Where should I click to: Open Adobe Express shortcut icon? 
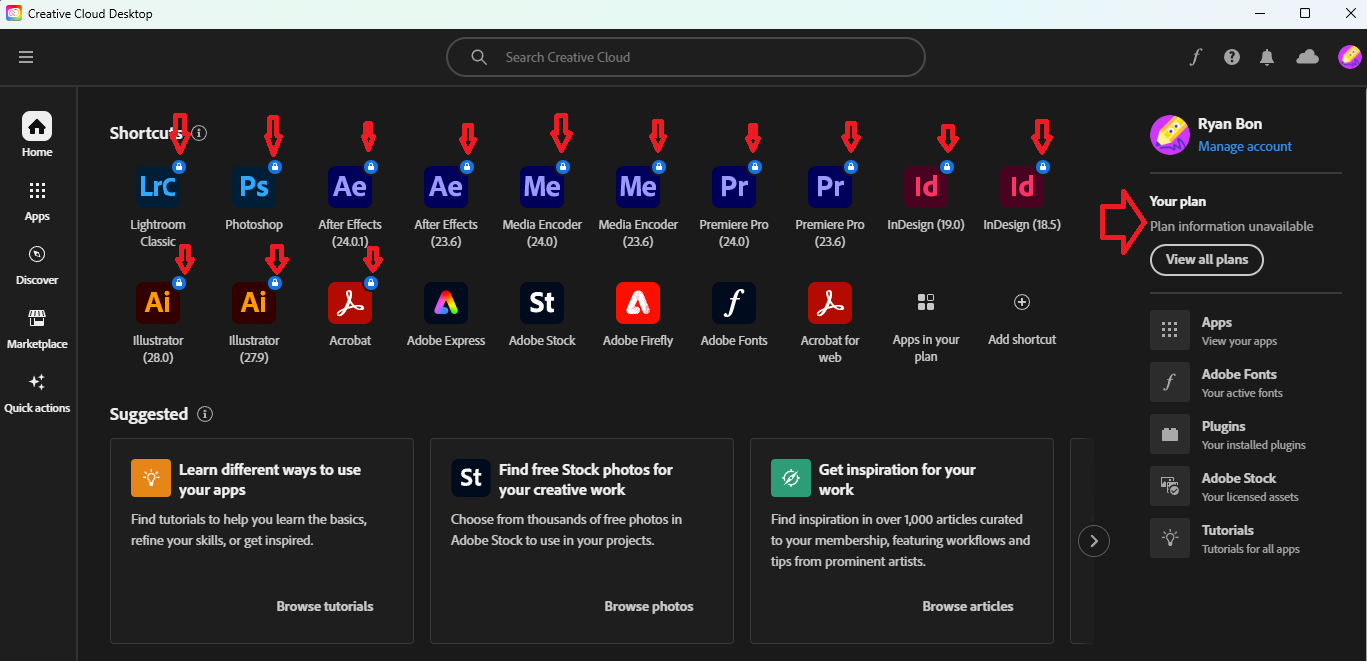tap(445, 302)
